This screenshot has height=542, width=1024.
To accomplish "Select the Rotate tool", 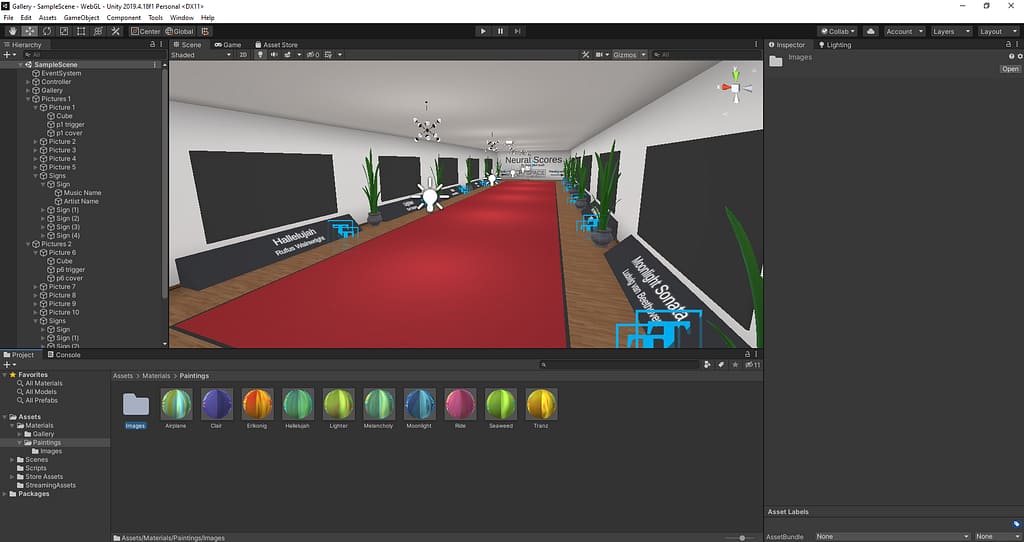I will pos(46,31).
